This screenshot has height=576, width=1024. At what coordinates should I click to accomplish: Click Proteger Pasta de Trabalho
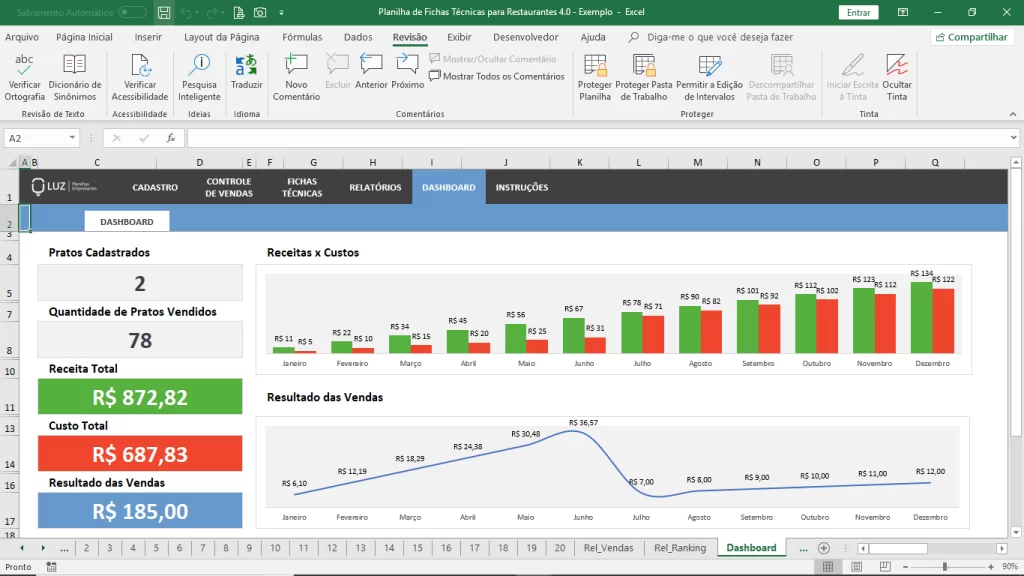(643, 77)
